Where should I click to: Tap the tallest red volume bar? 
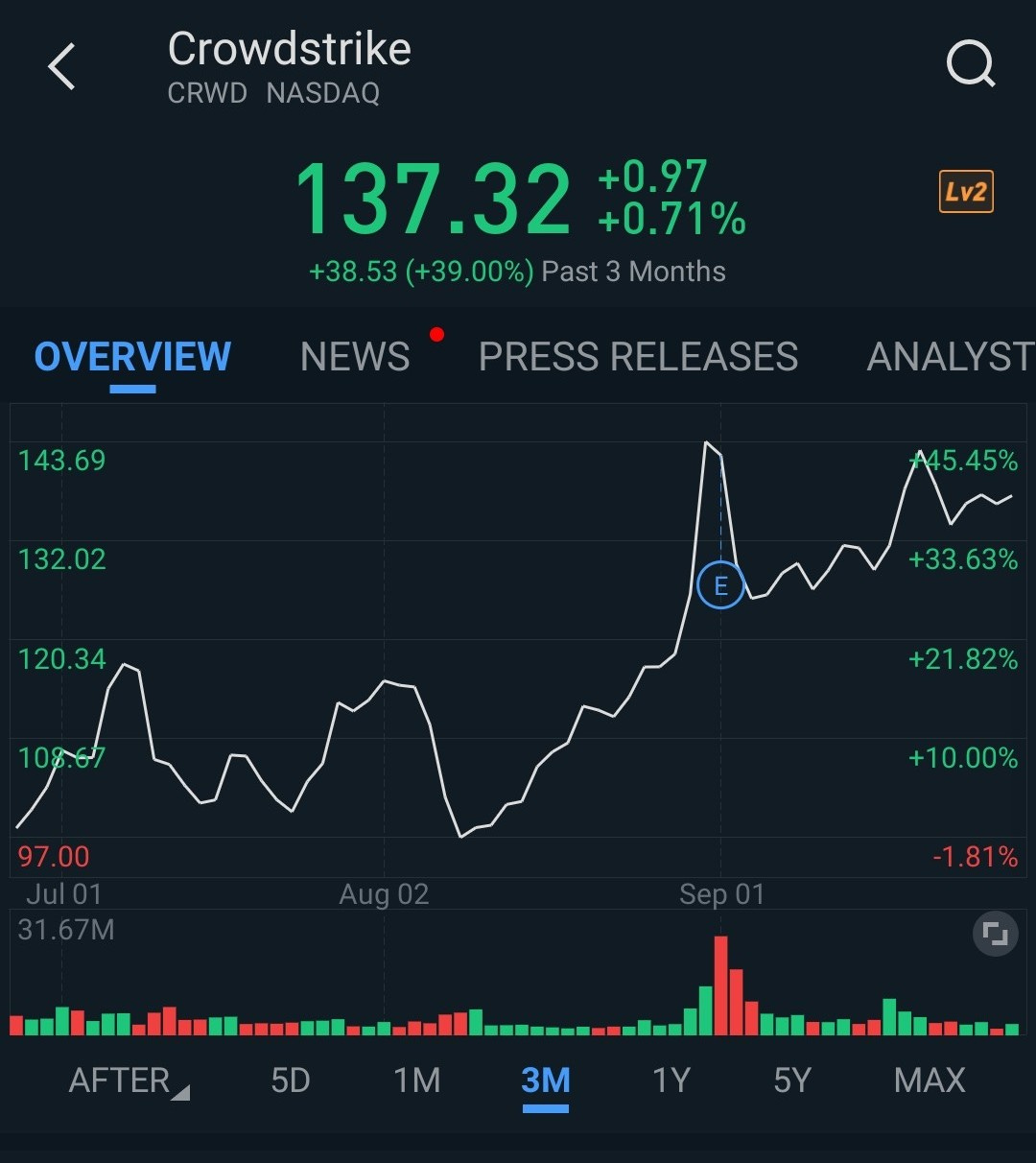point(720,985)
